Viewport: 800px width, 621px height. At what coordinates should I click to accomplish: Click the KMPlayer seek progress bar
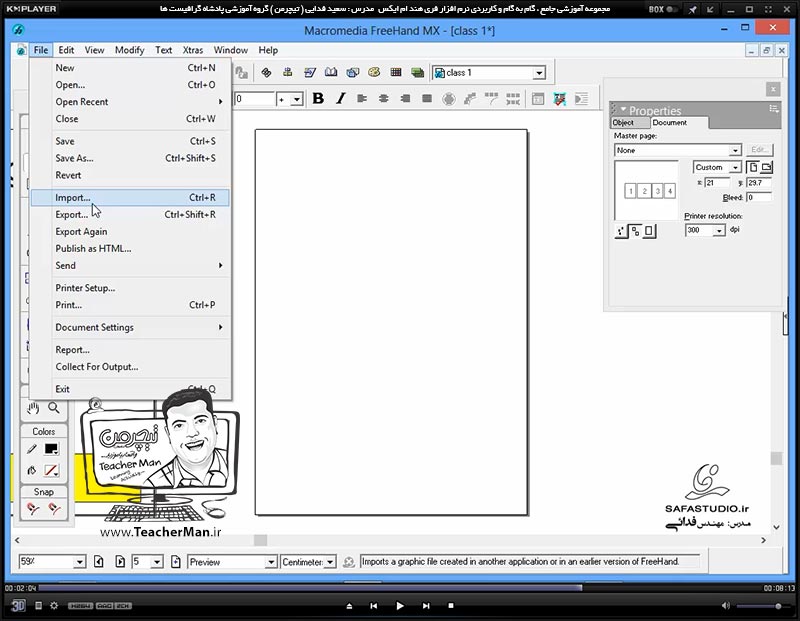(399, 588)
